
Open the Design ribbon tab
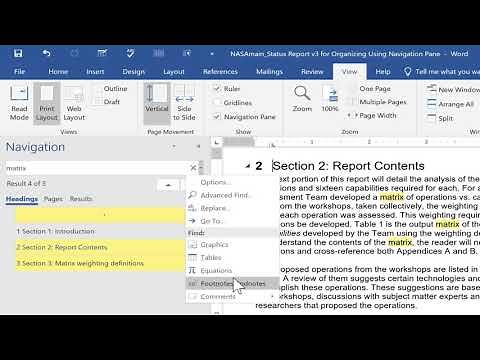coord(133,72)
